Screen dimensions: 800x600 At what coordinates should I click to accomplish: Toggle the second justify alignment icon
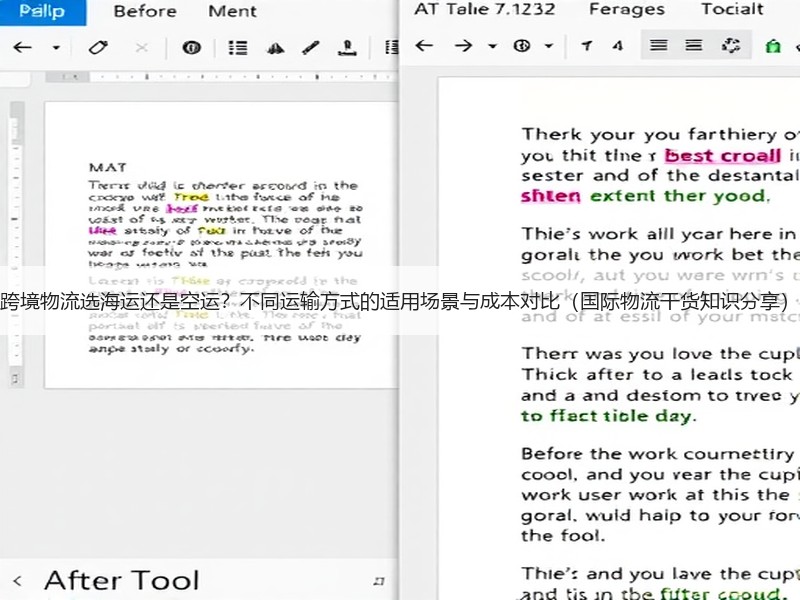693,45
